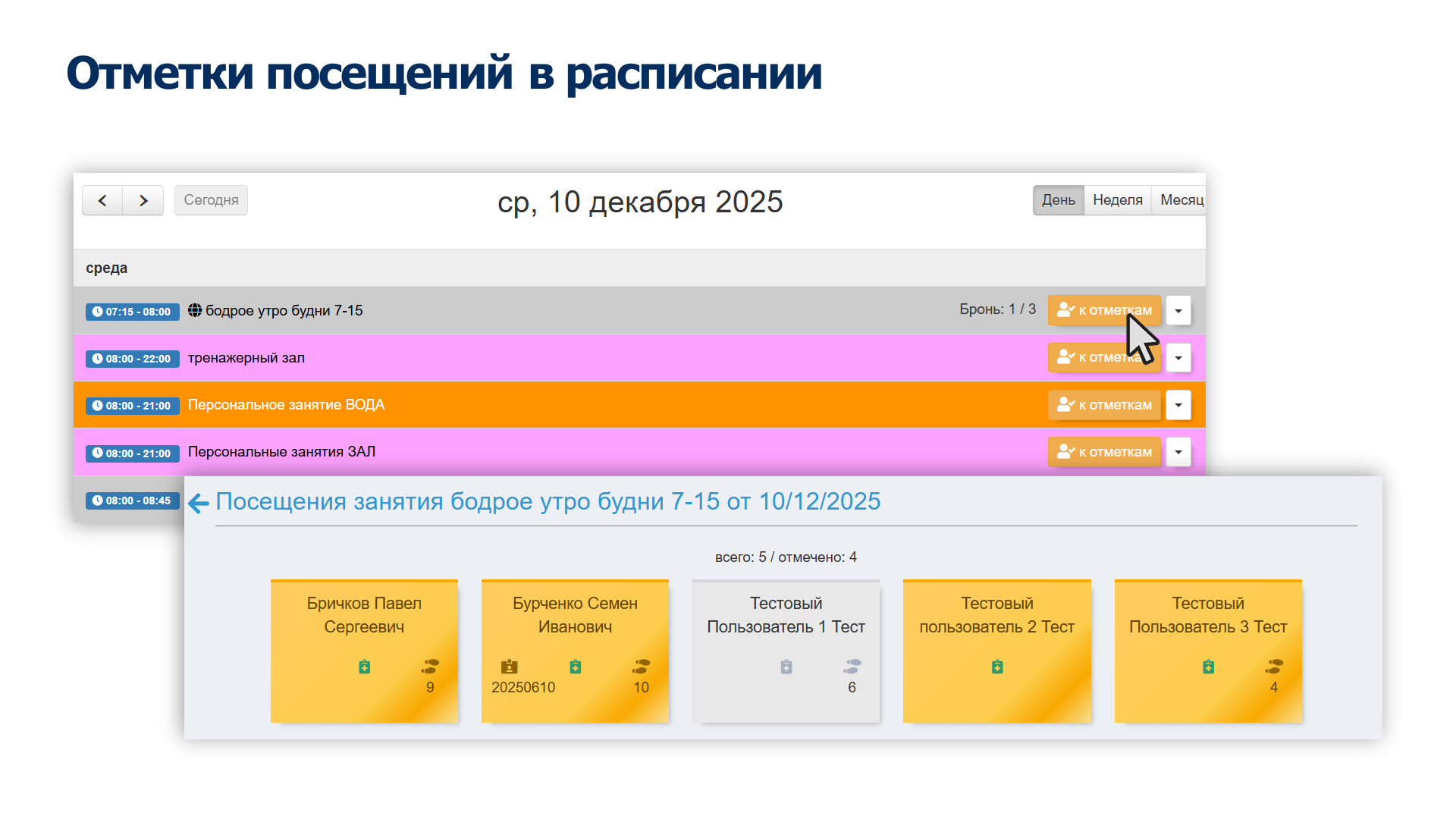
Task: Go to next day with right chevron
Action: (143, 200)
